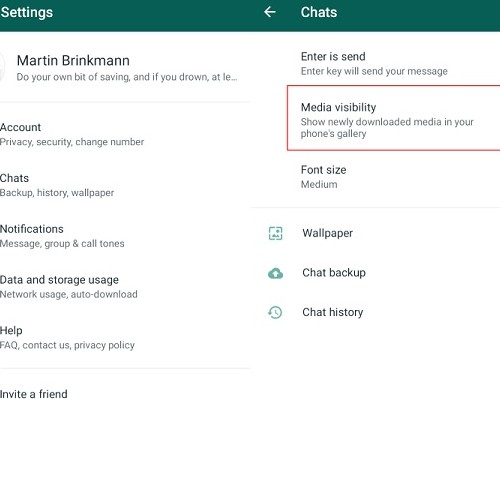This screenshot has height=483, width=500.
Task: Click the profile status text line
Action: tap(127, 77)
